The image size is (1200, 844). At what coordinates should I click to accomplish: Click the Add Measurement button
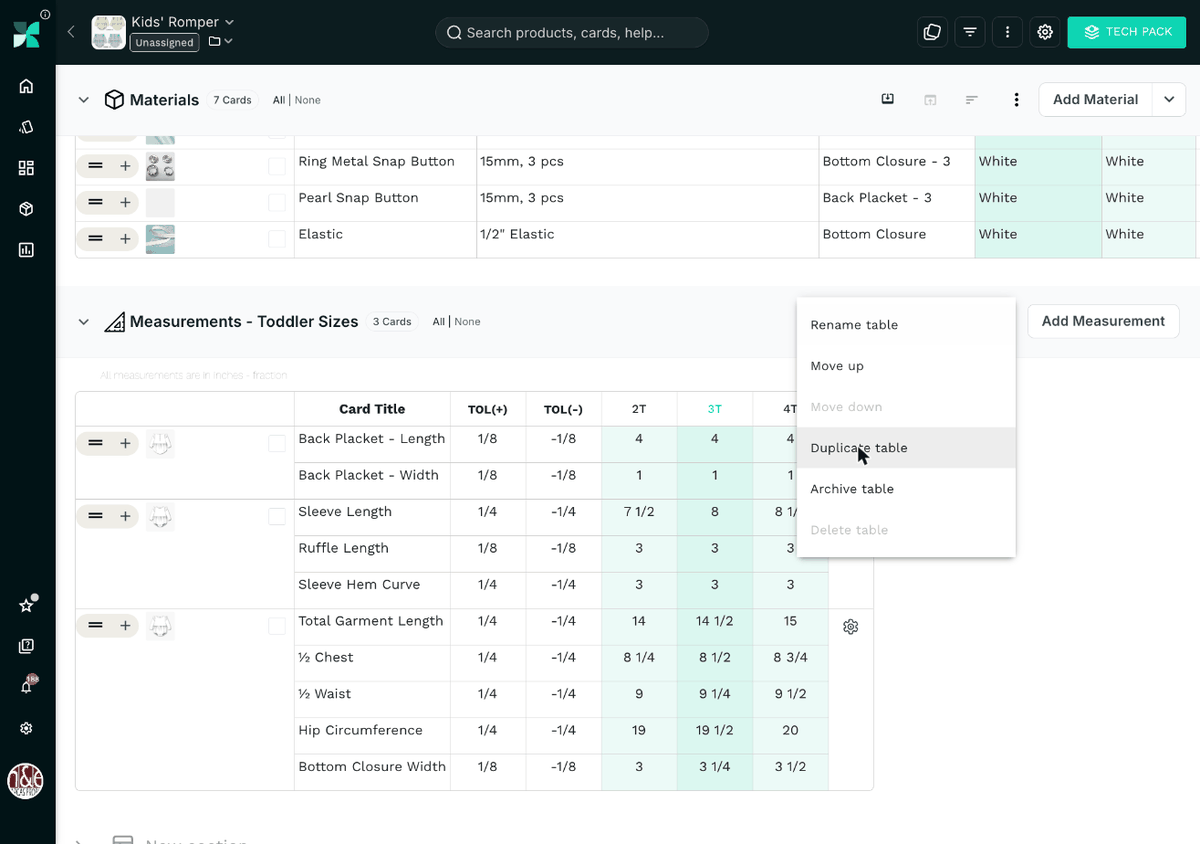[x=1103, y=321]
